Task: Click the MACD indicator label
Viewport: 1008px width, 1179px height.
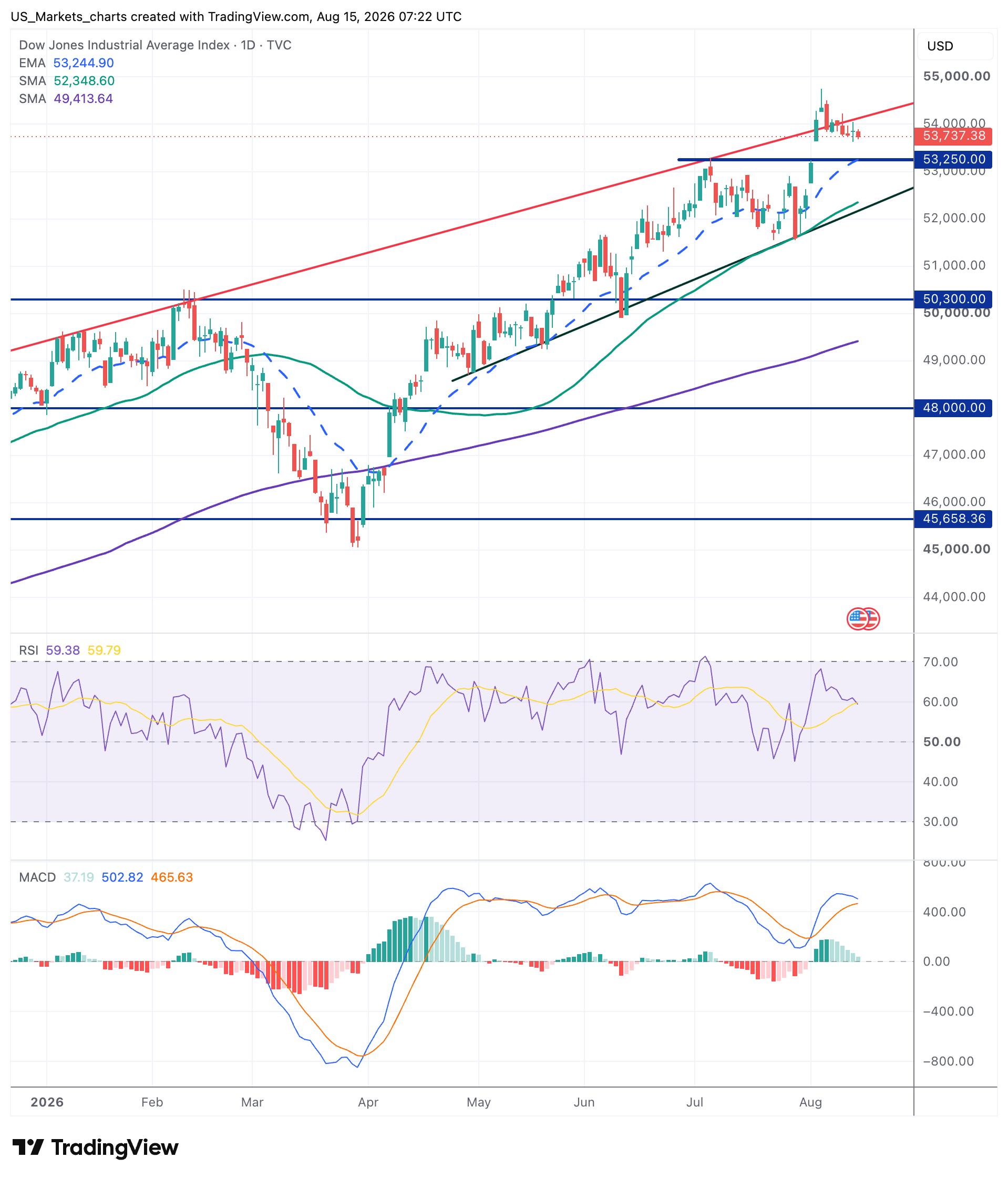Action: pyautogui.click(x=37, y=877)
